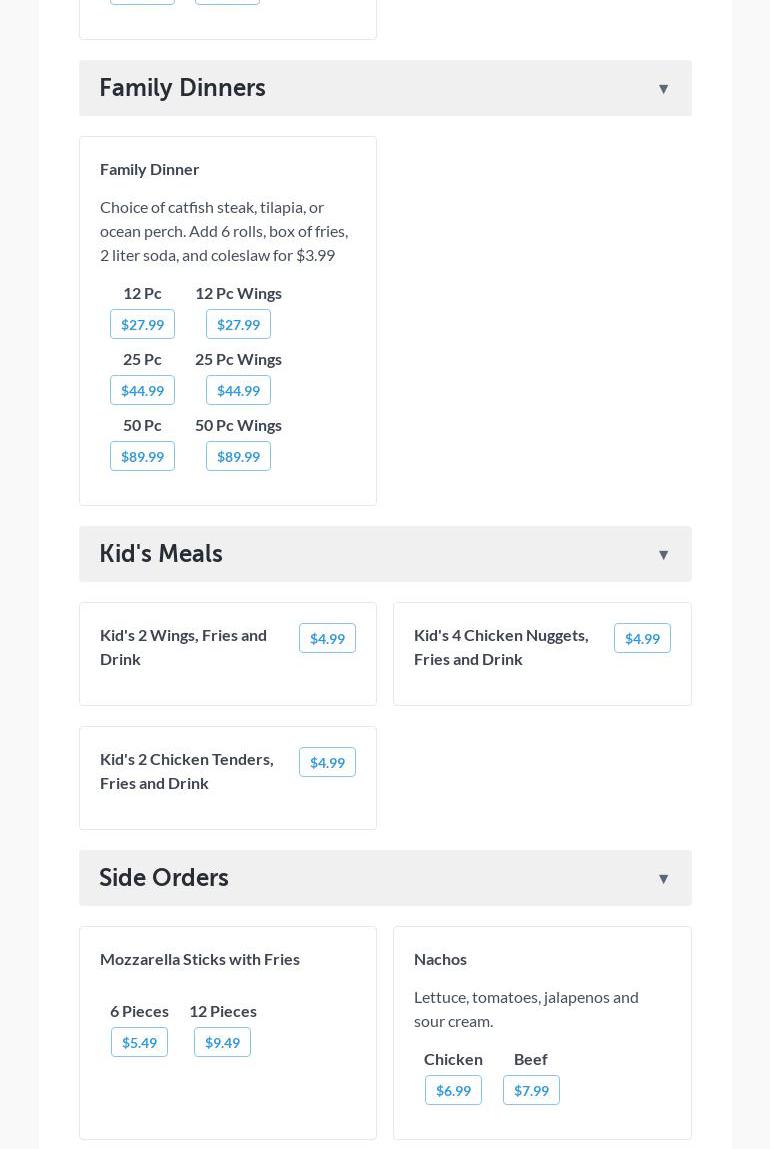Image resolution: width=770 pixels, height=1149 pixels.
Task: Pick the 50 Pc $89.99 price
Action: 142,456
